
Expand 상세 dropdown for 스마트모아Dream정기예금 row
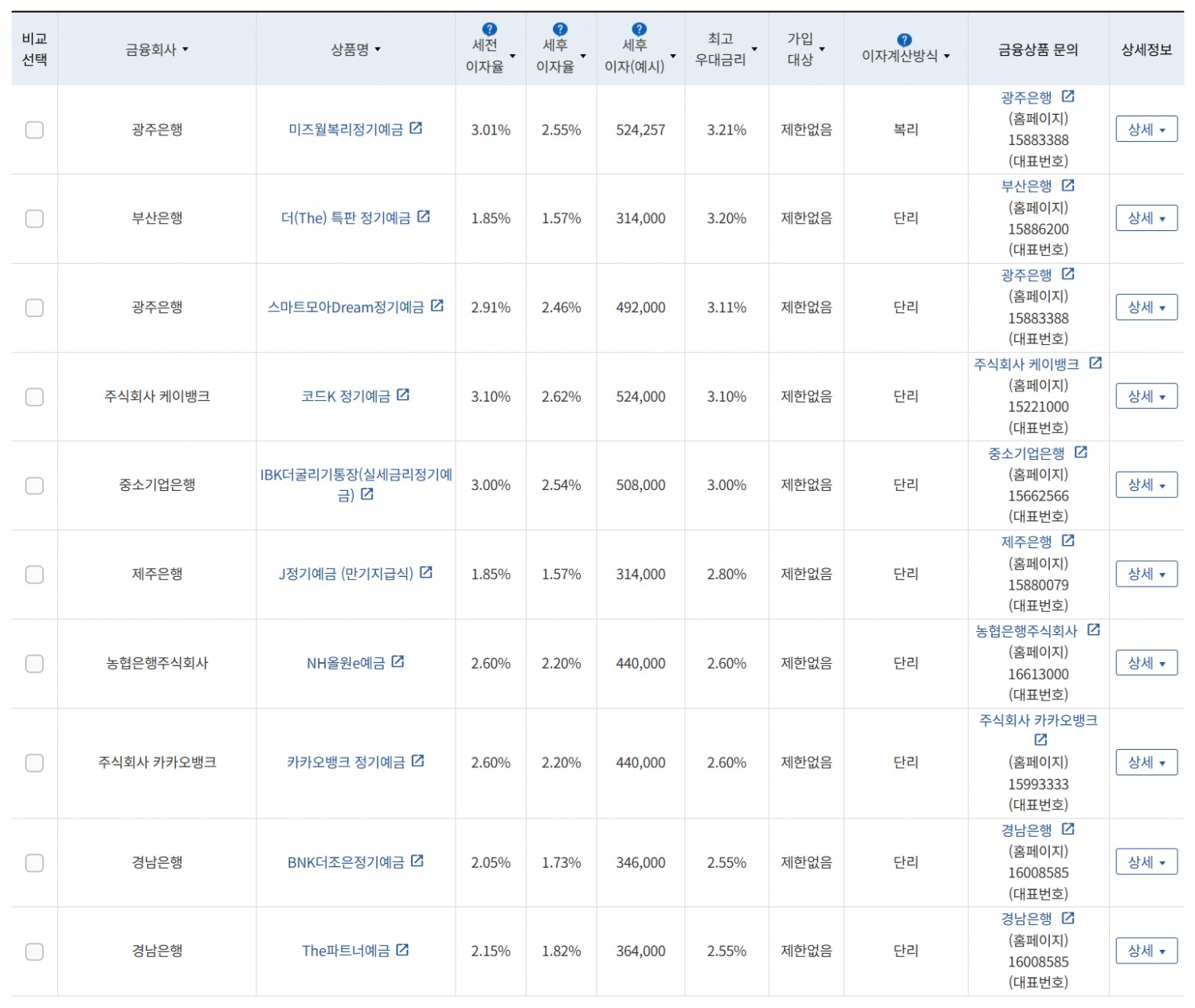1146,307
